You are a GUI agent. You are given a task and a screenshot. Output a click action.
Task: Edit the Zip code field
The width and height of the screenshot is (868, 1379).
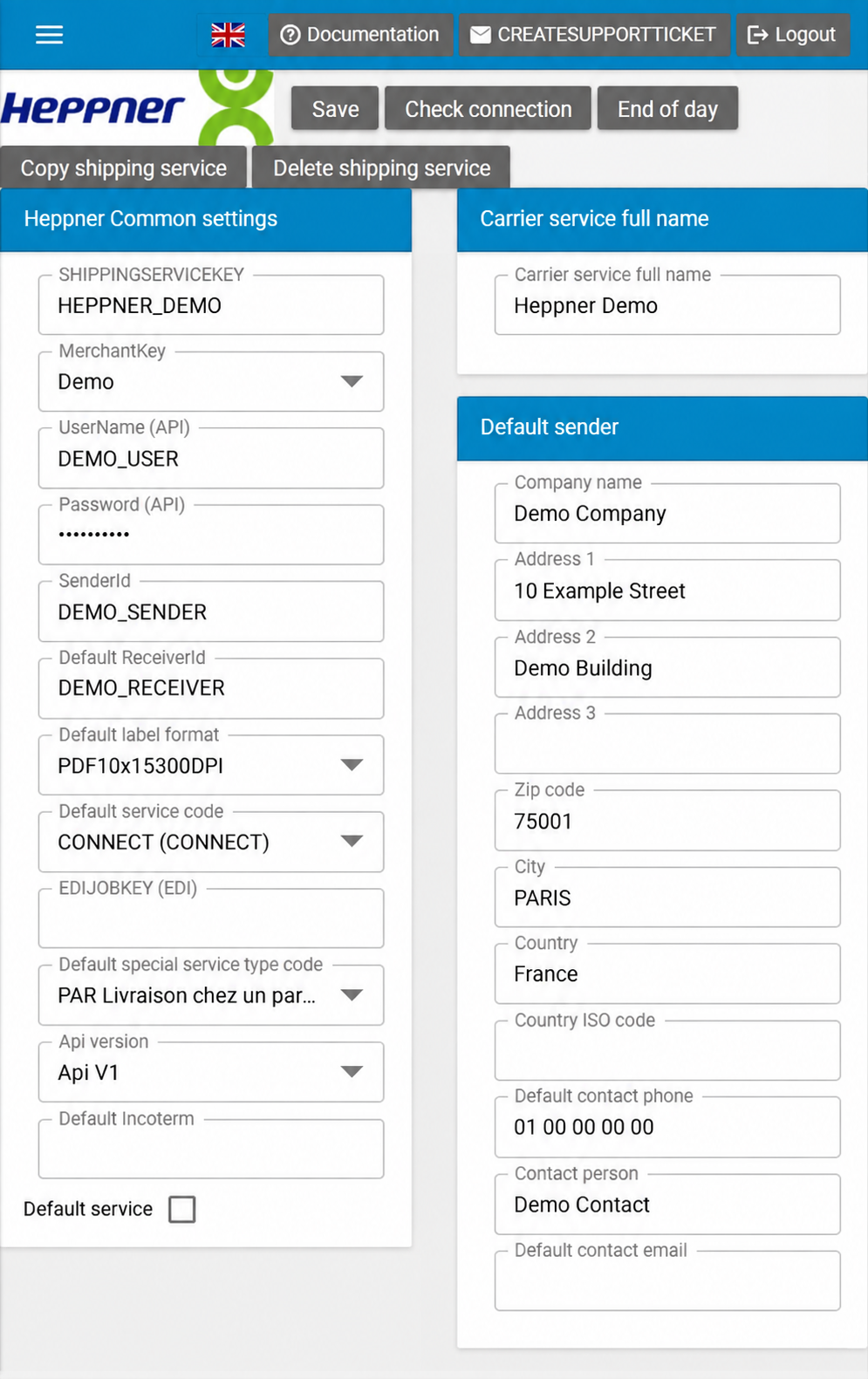click(667, 821)
